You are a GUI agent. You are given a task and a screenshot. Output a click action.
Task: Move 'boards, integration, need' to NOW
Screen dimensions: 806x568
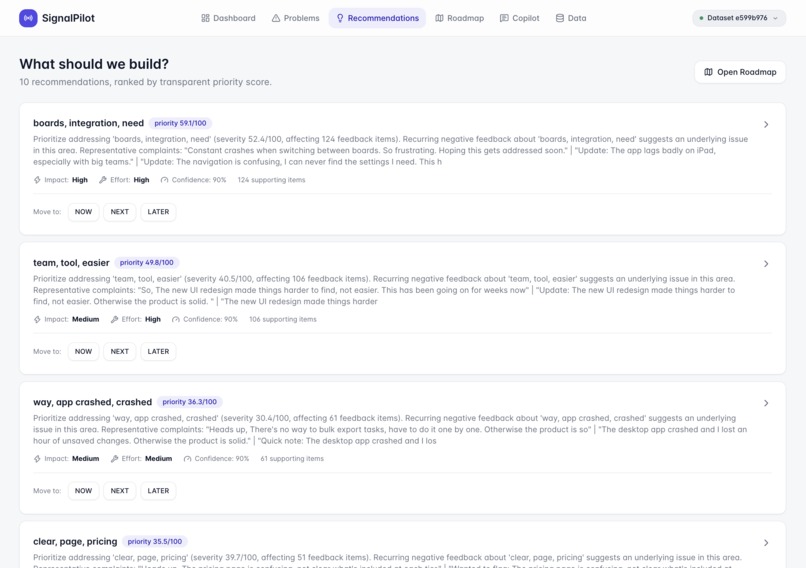coord(83,212)
